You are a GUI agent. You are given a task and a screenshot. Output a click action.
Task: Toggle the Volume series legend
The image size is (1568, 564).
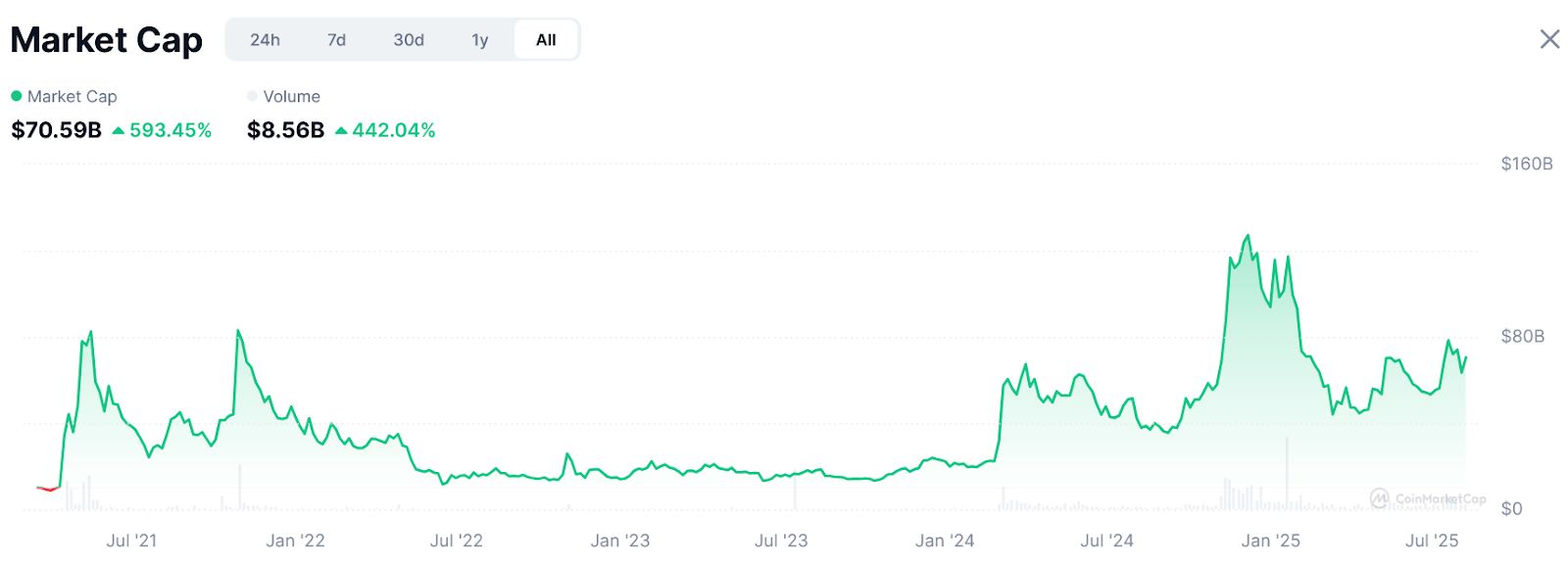291,96
